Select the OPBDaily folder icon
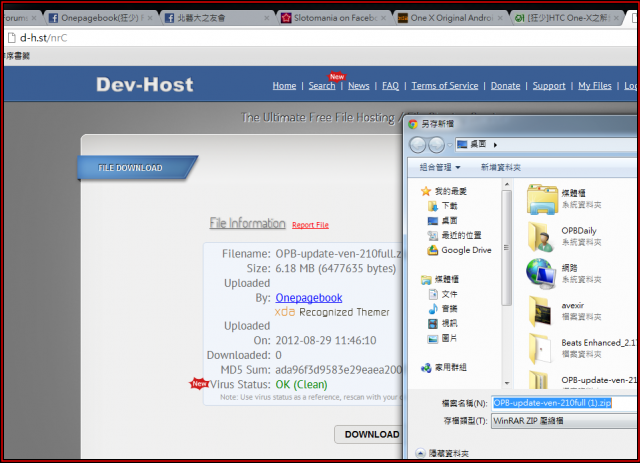 tap(541, 237)
